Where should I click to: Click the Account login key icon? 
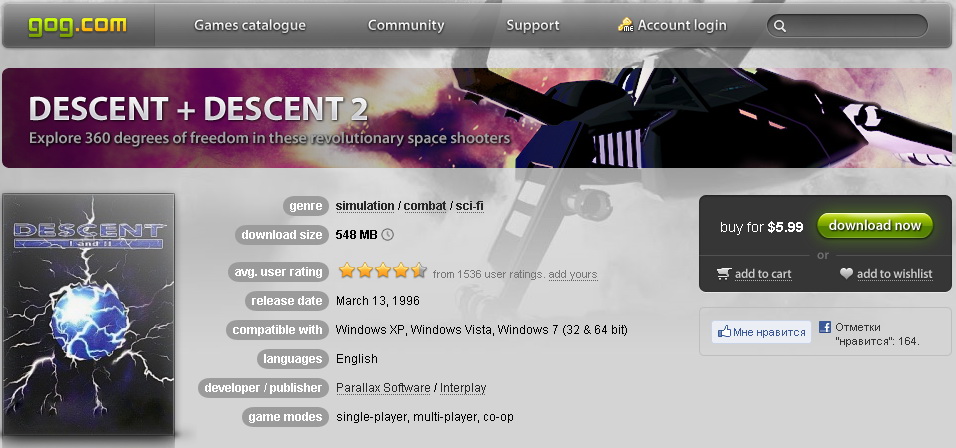(625, 25)
